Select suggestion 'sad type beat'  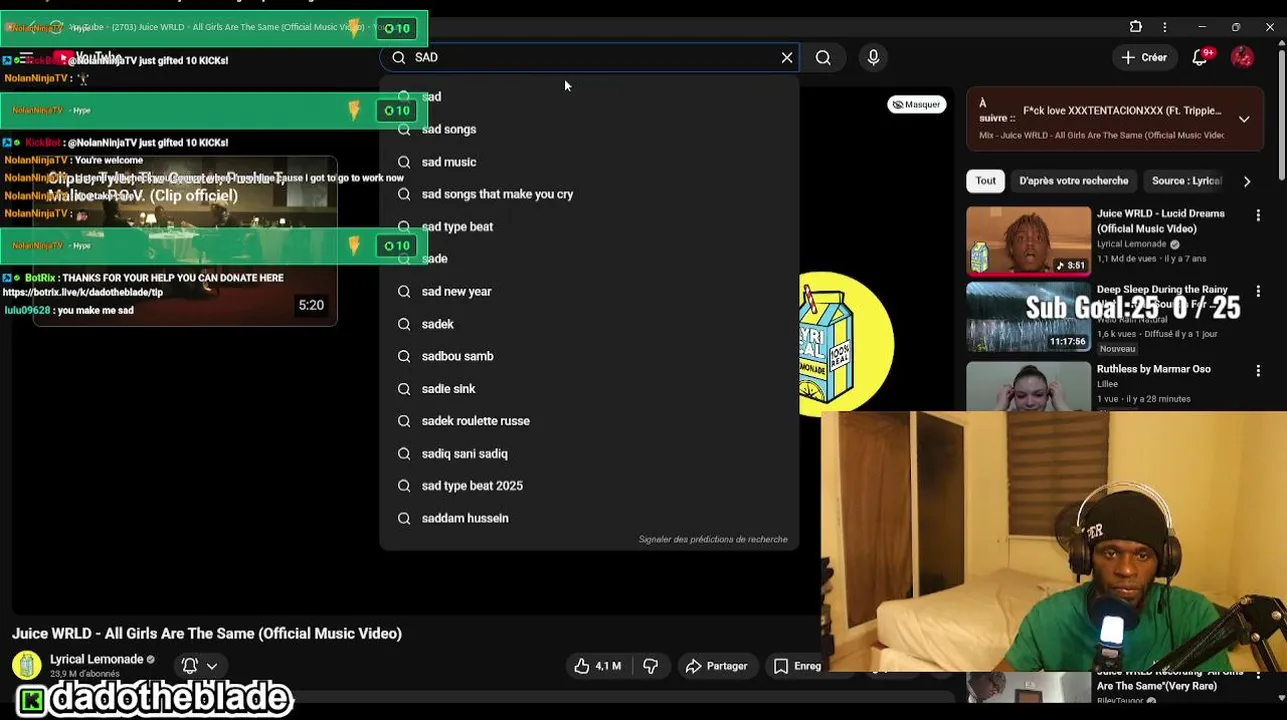[x=589, y=227]
